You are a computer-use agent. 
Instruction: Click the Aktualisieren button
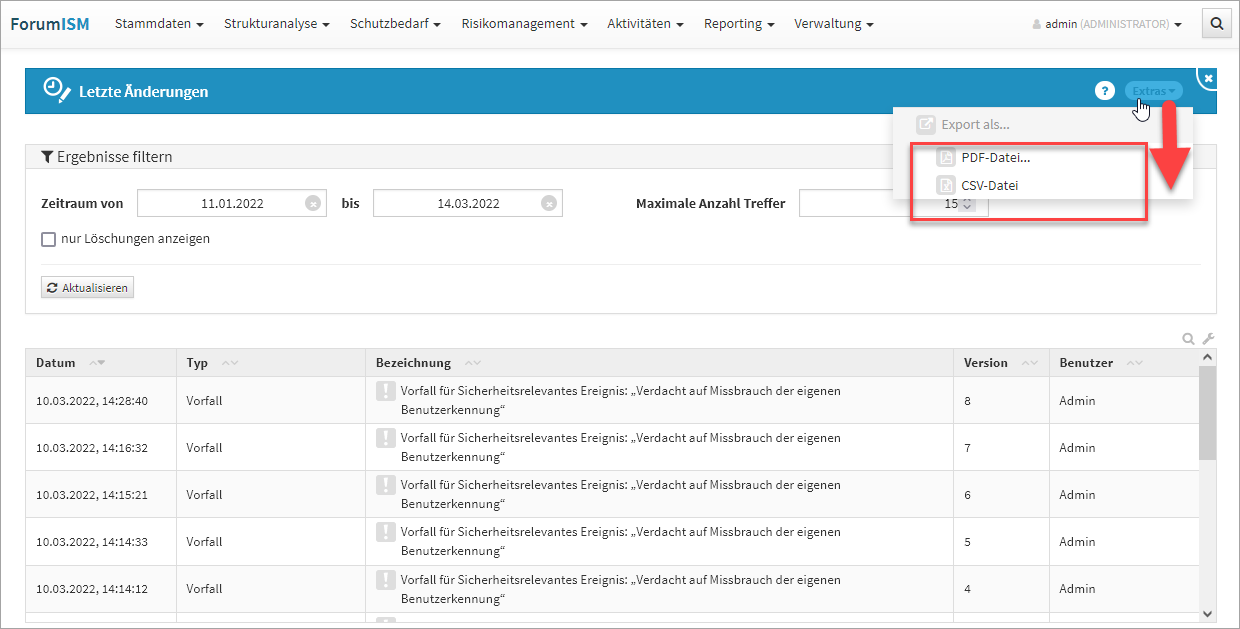pos(87,288)
